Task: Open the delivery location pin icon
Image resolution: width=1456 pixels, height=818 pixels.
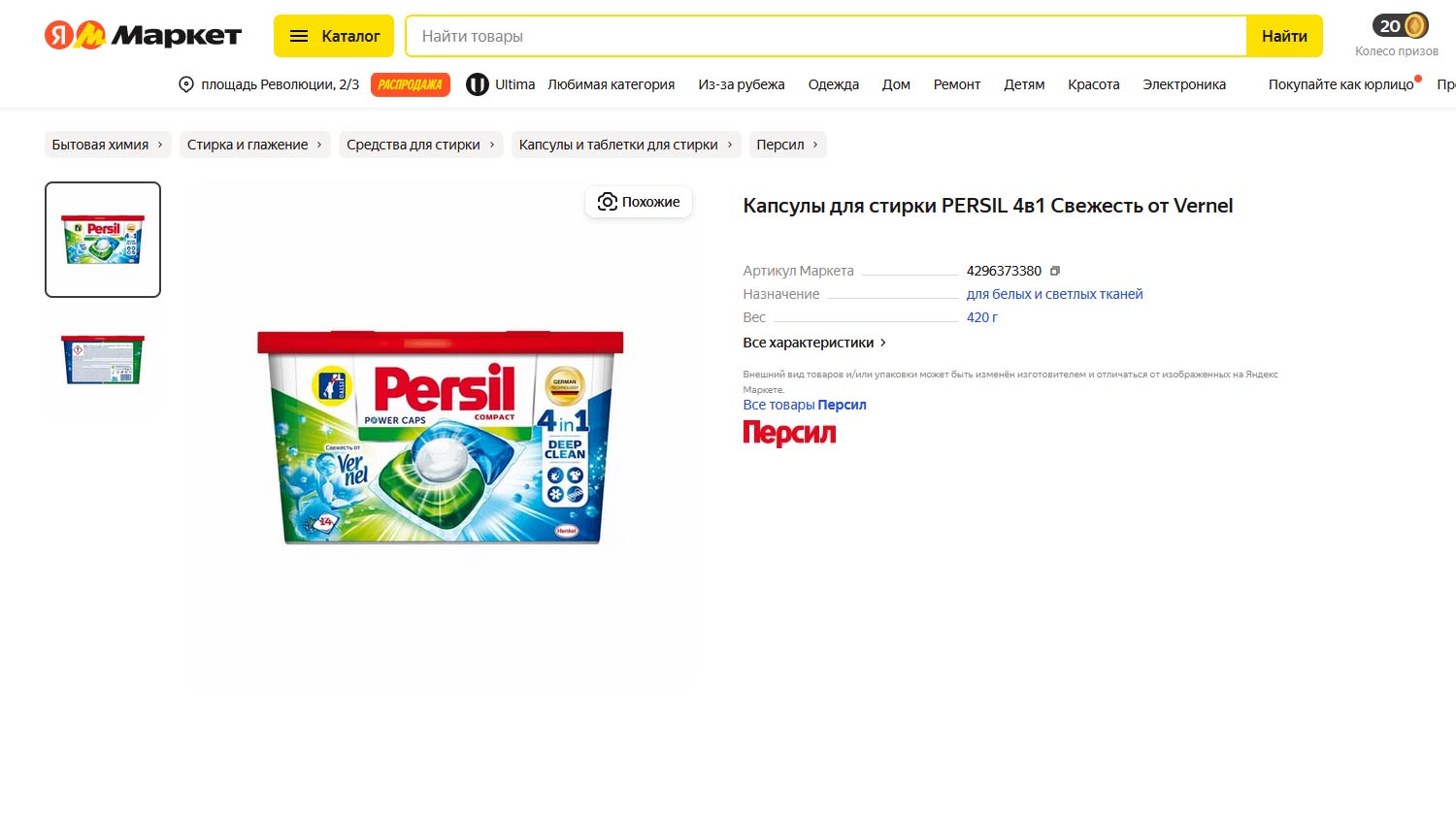Action: (x=186, y=84)
